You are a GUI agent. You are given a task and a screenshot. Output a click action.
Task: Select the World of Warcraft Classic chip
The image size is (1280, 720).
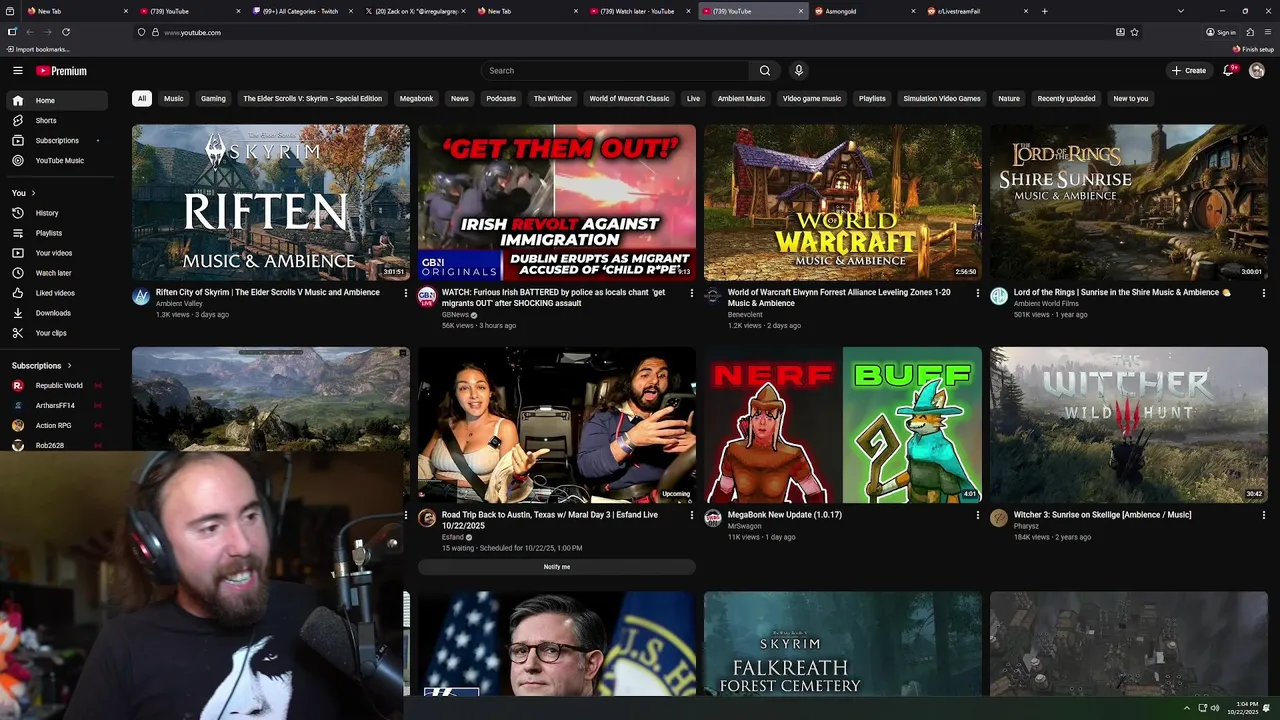point(629,99)
